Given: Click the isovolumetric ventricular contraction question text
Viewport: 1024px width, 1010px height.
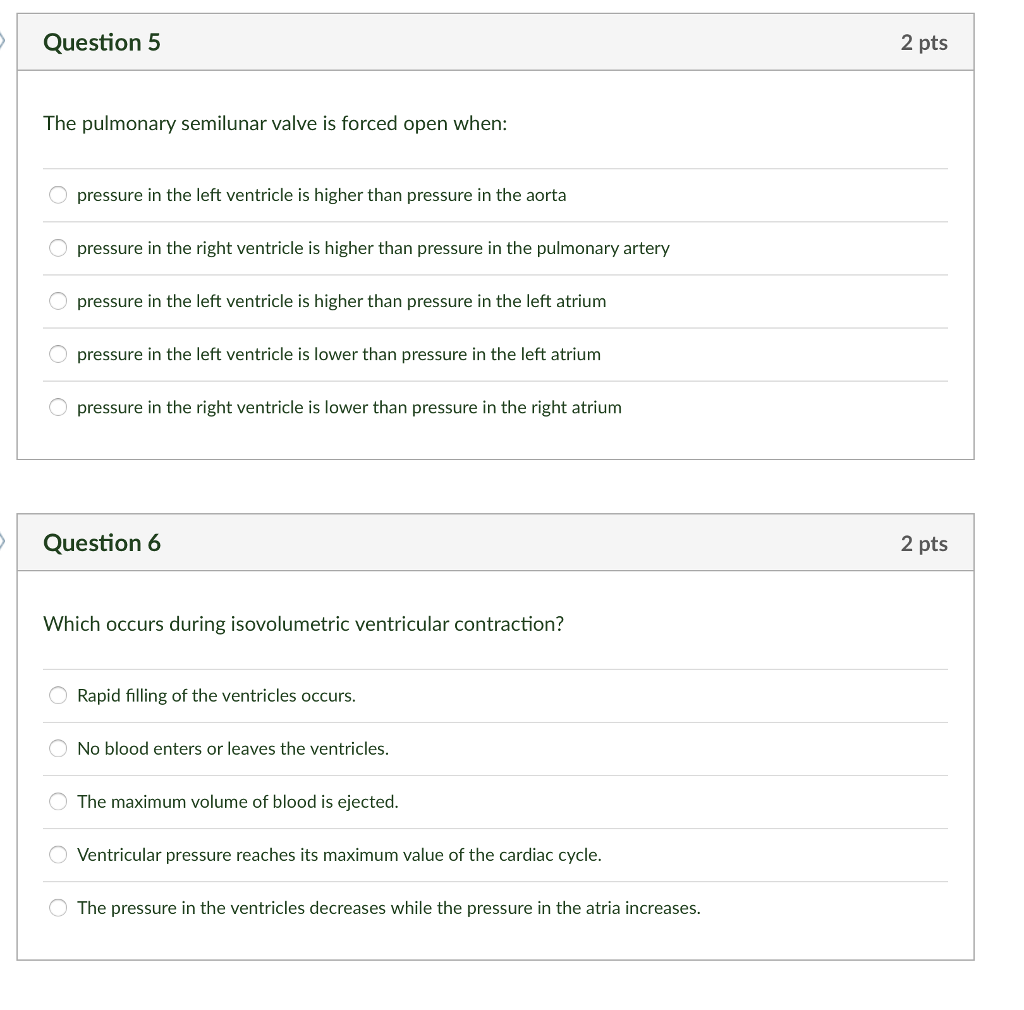Looking at the screenshot, I should tap(303, 624).
